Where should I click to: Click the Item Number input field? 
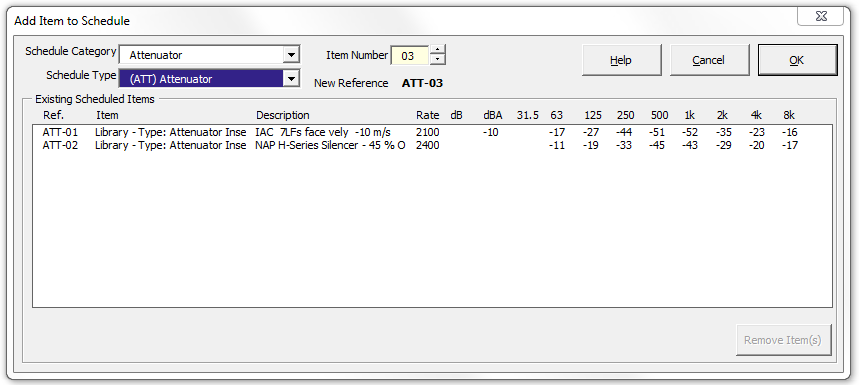410,55
